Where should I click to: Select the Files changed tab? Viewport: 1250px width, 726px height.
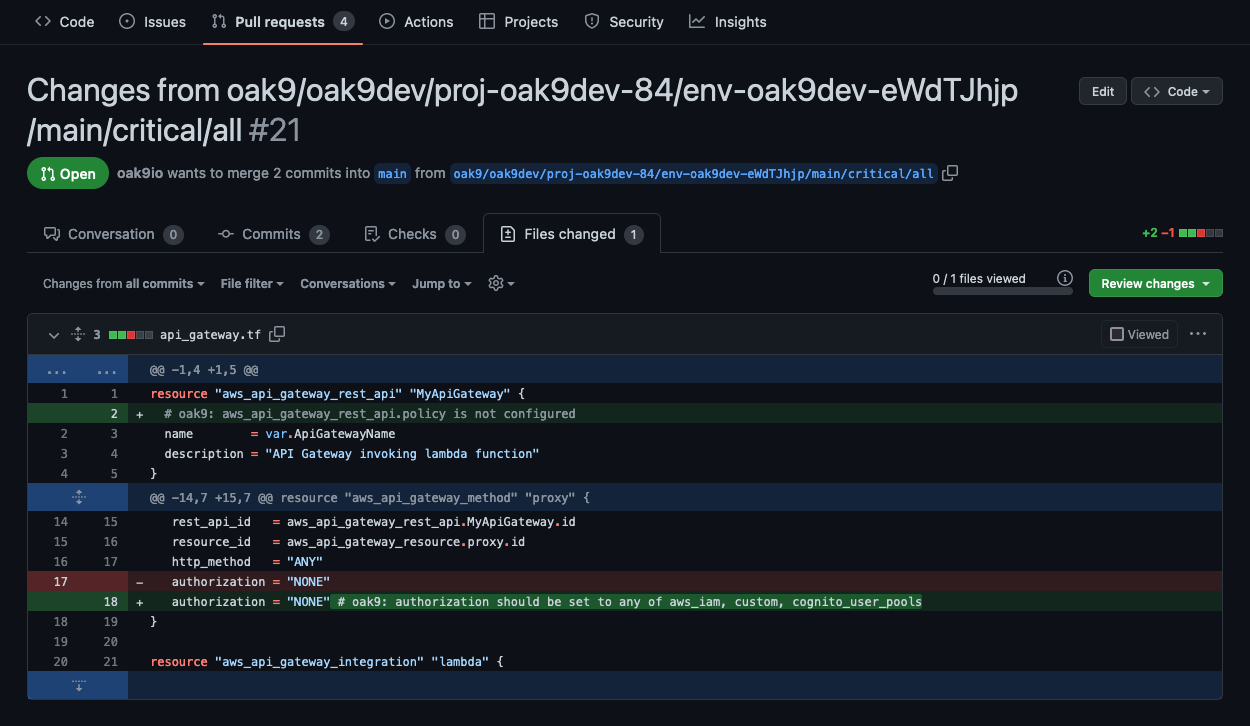tap(571, 234)
